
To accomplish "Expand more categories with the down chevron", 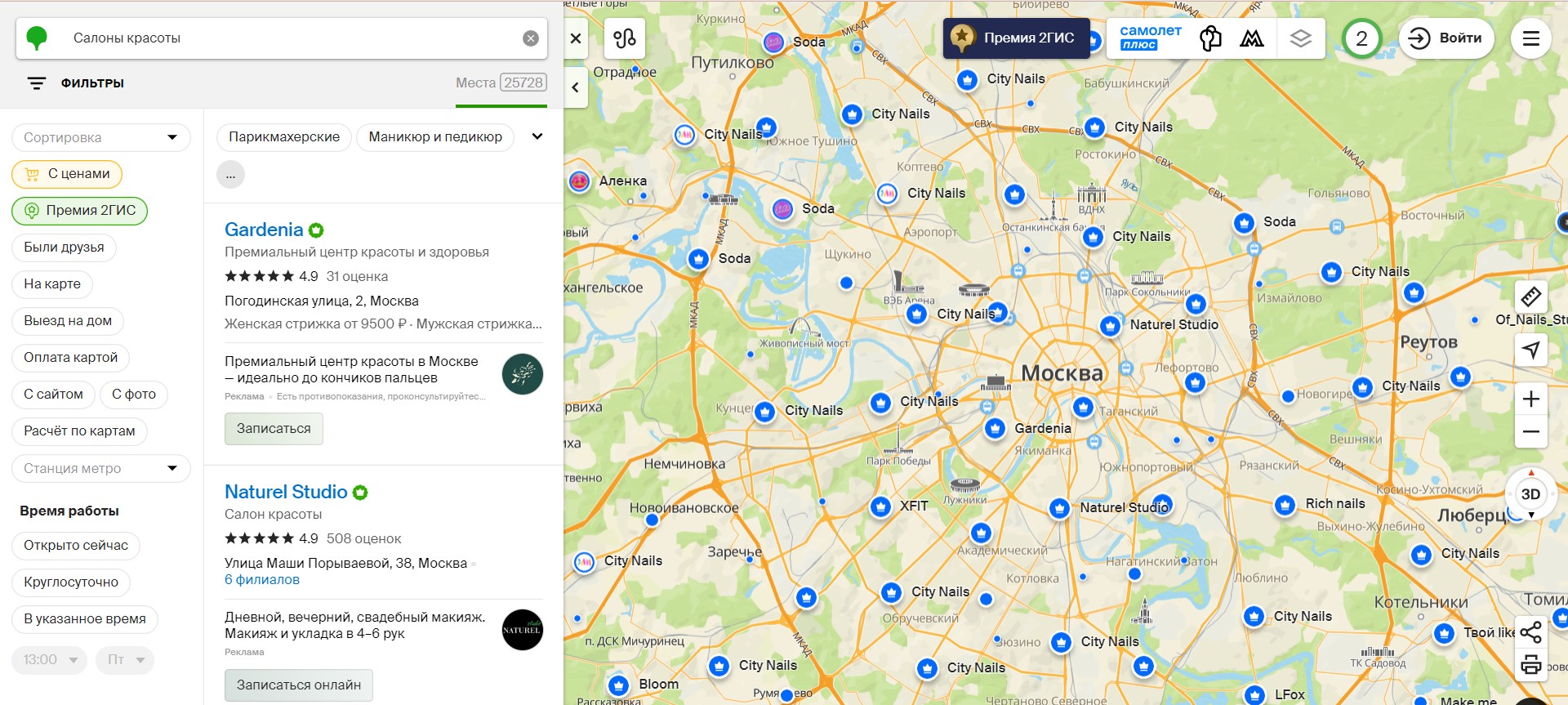I will click(537, 136).
